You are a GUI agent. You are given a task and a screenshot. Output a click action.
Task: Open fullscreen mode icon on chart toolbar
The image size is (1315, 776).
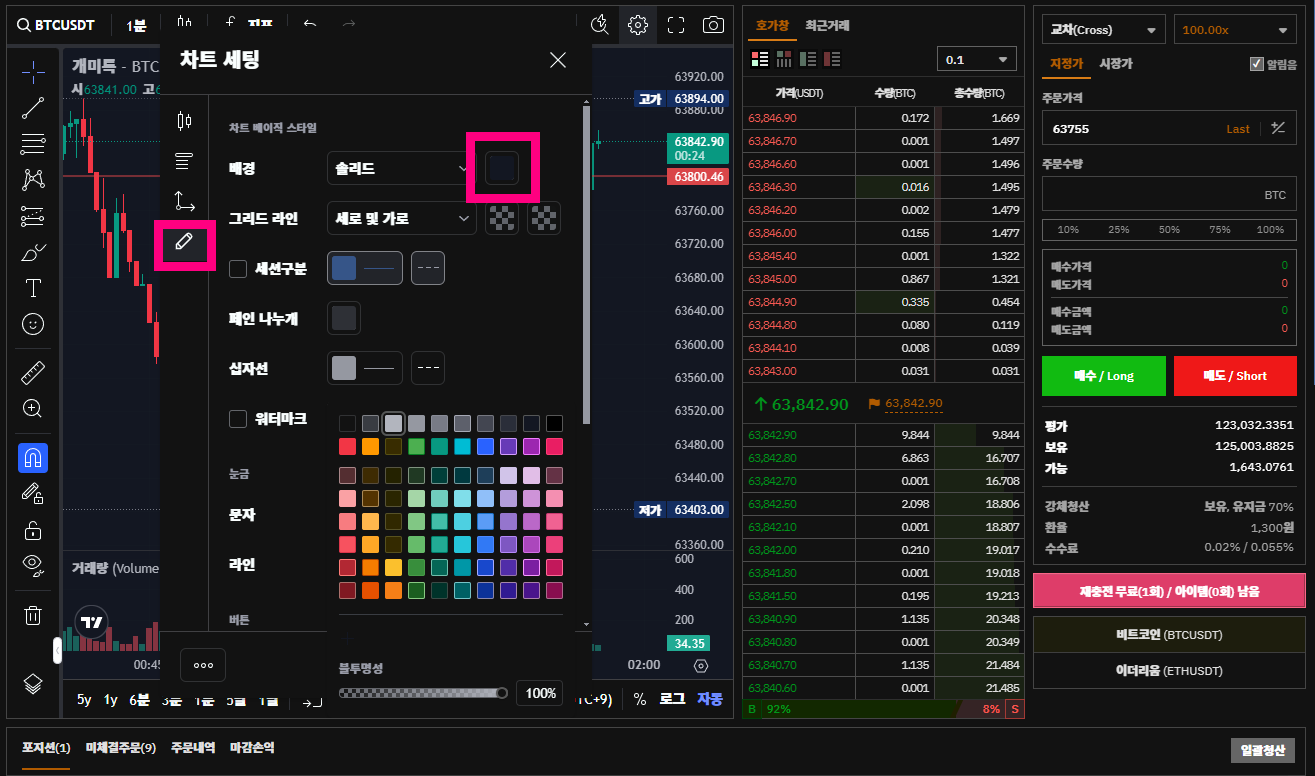pyautogui.click(x=676, y=25)
